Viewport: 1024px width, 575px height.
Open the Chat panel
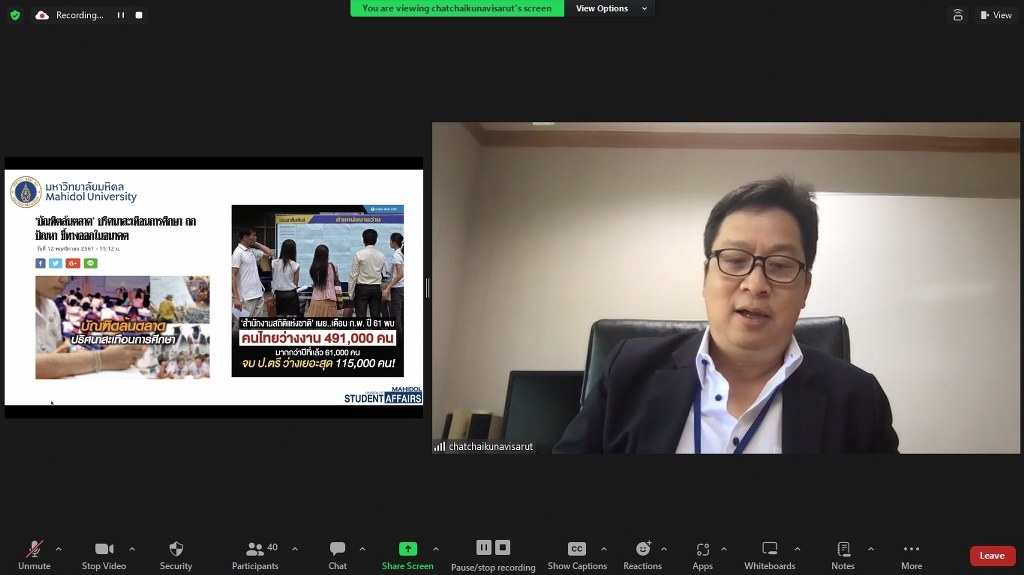[x=337, y=555]
